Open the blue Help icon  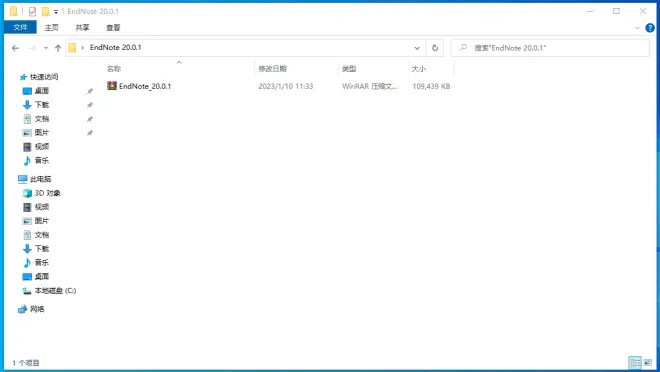[650, 28]
